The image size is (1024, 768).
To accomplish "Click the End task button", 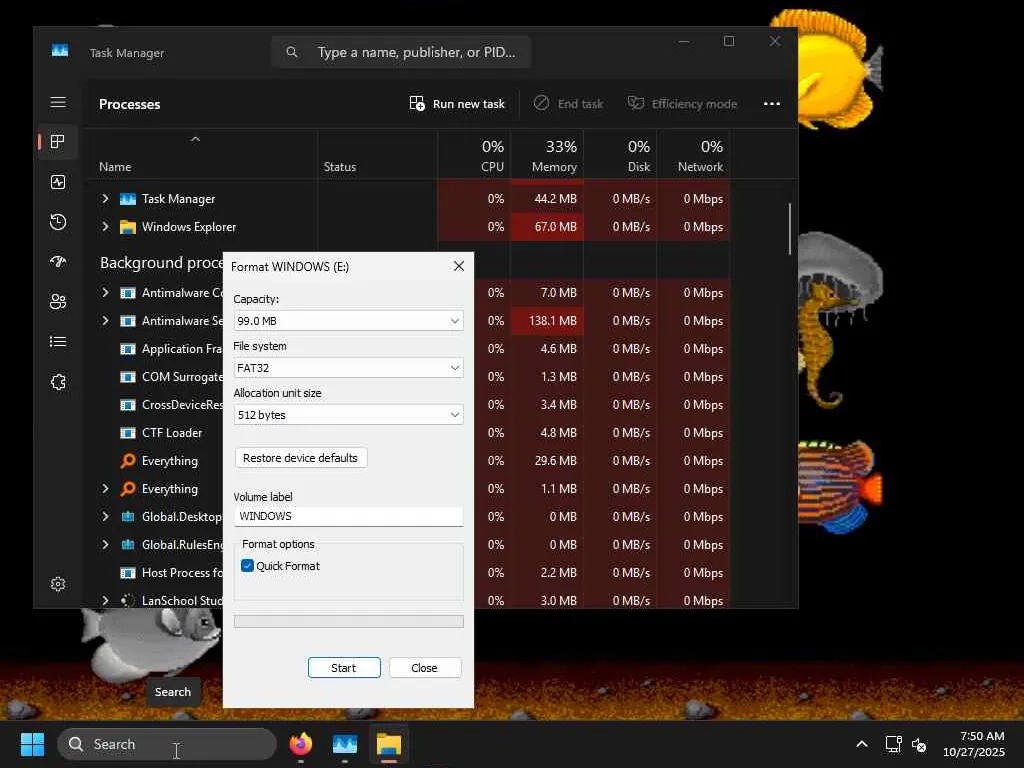I will [568, 103].
